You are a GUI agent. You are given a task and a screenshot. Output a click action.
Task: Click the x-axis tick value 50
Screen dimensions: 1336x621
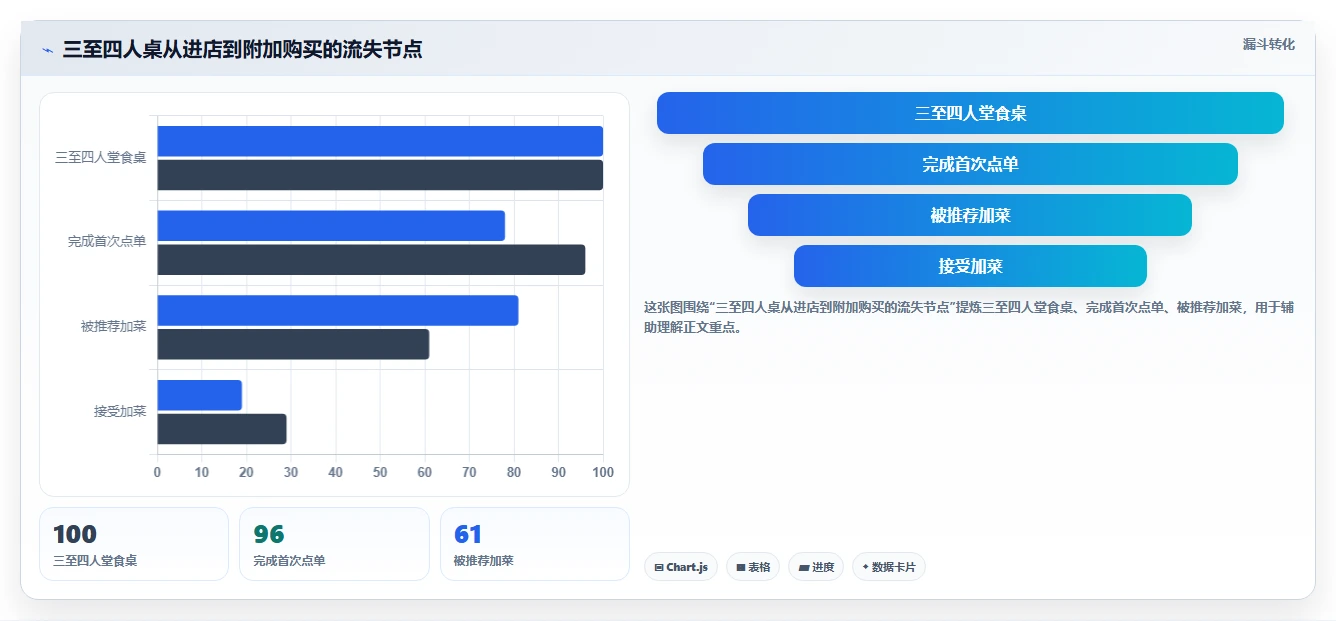[x=380, y=472]
